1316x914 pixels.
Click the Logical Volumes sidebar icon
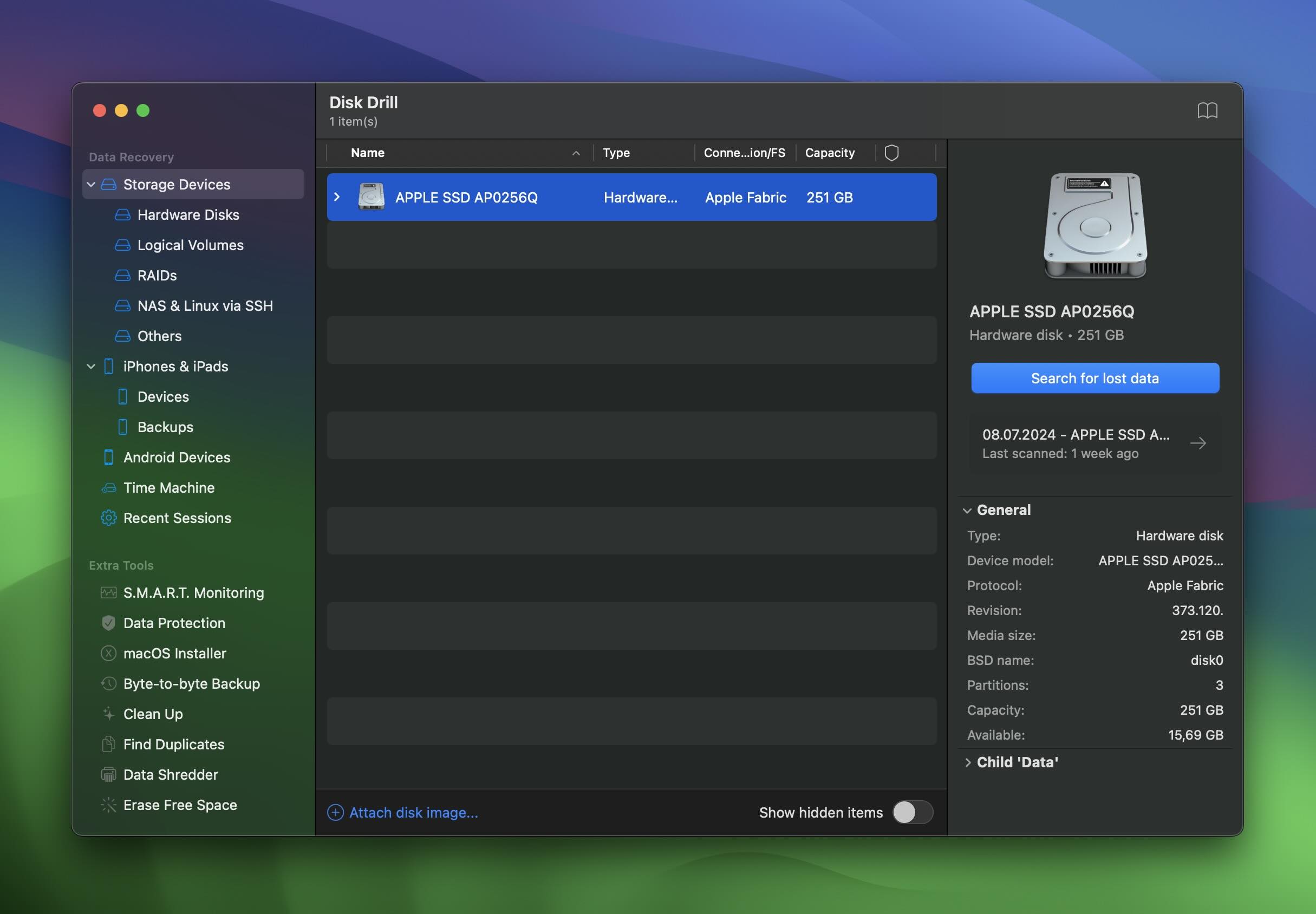122,245
